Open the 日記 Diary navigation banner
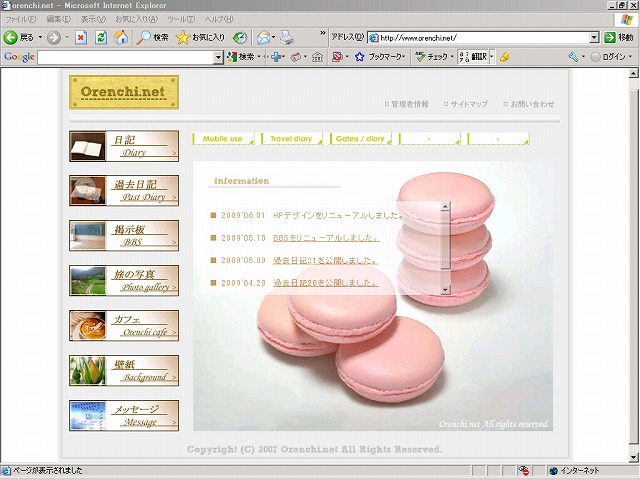 pos(124,146)
